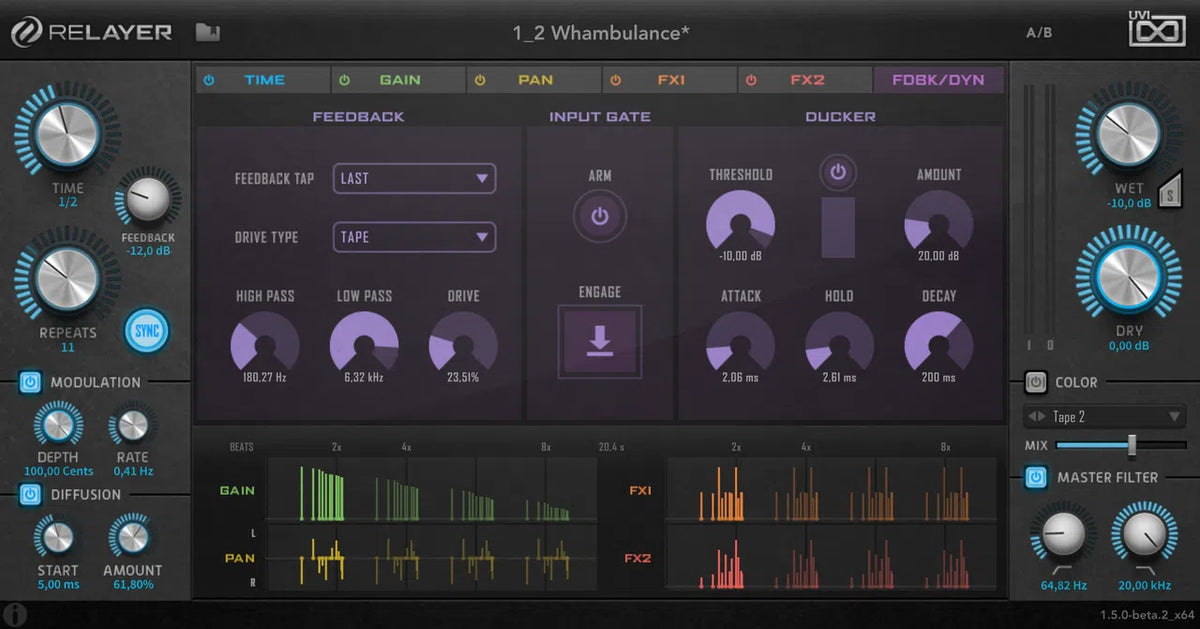Switch to the GAIN tab

(398, 79)
